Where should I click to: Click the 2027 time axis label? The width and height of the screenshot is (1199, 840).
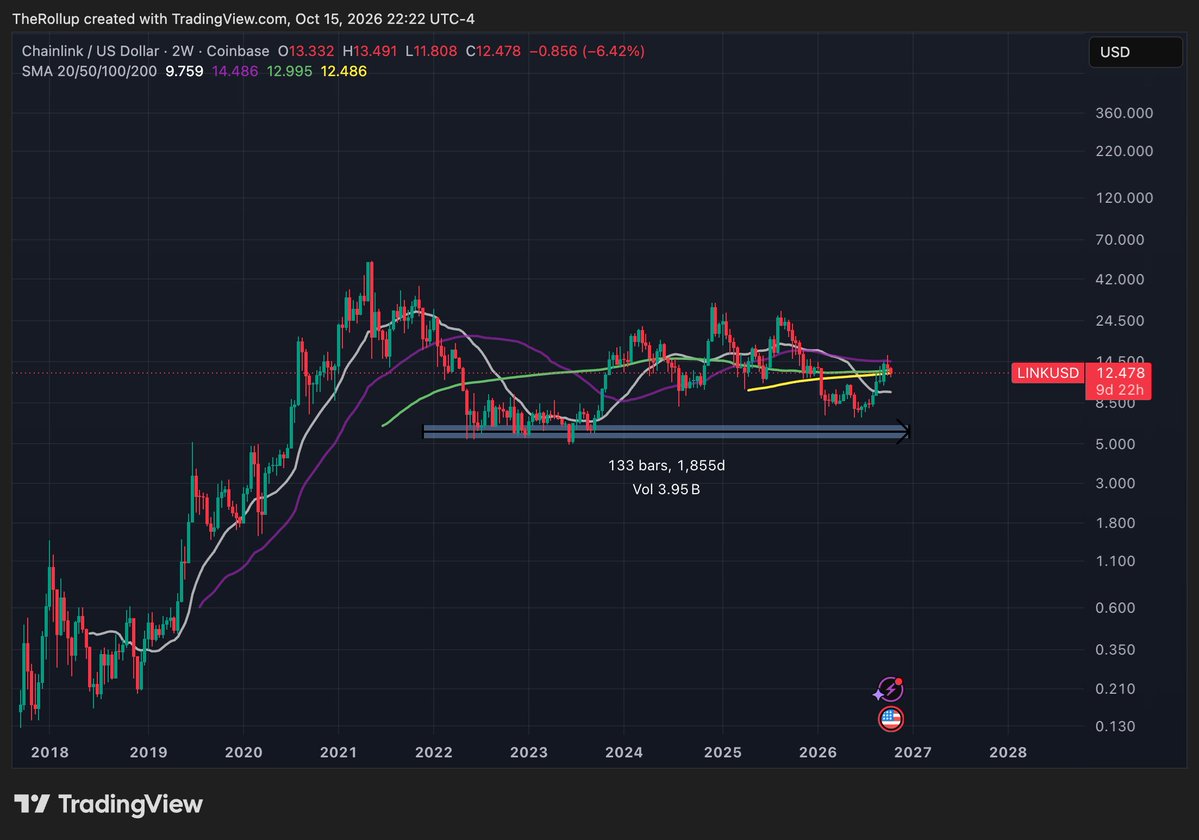click(x=913, y=752)
